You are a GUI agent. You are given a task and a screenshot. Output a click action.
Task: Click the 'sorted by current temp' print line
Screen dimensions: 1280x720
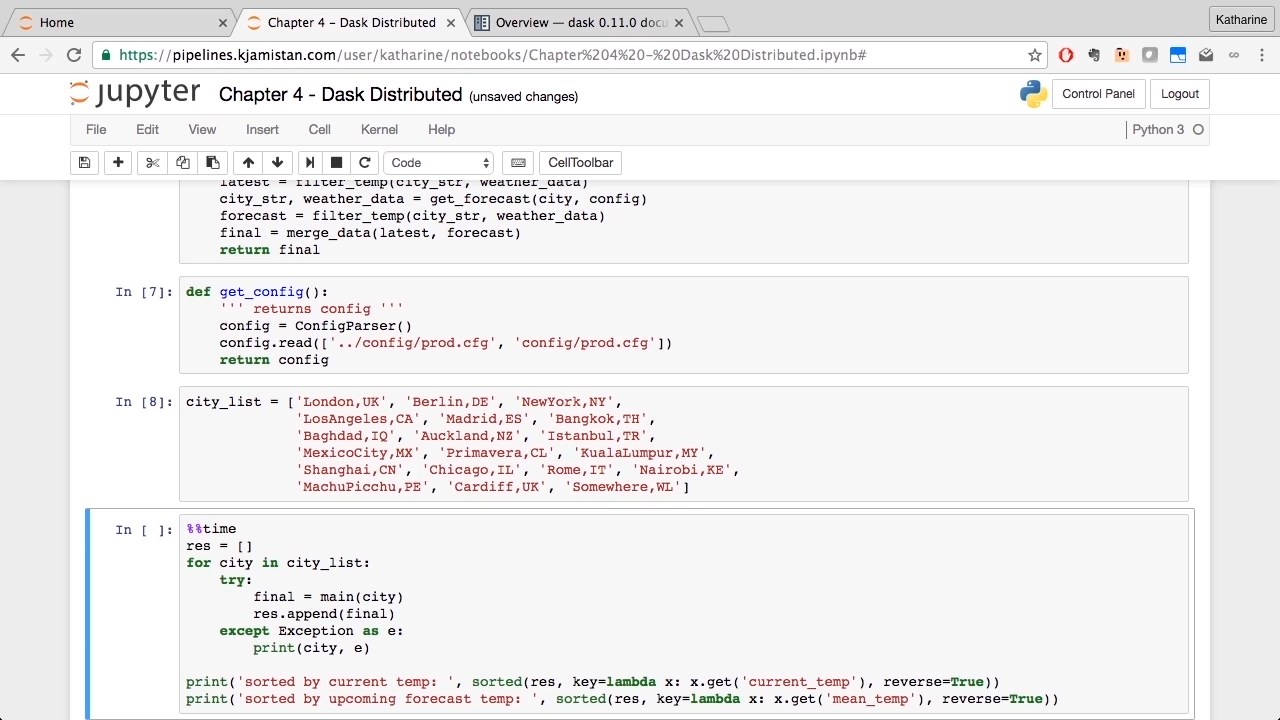pyautogui.click(x=593, y=682)
